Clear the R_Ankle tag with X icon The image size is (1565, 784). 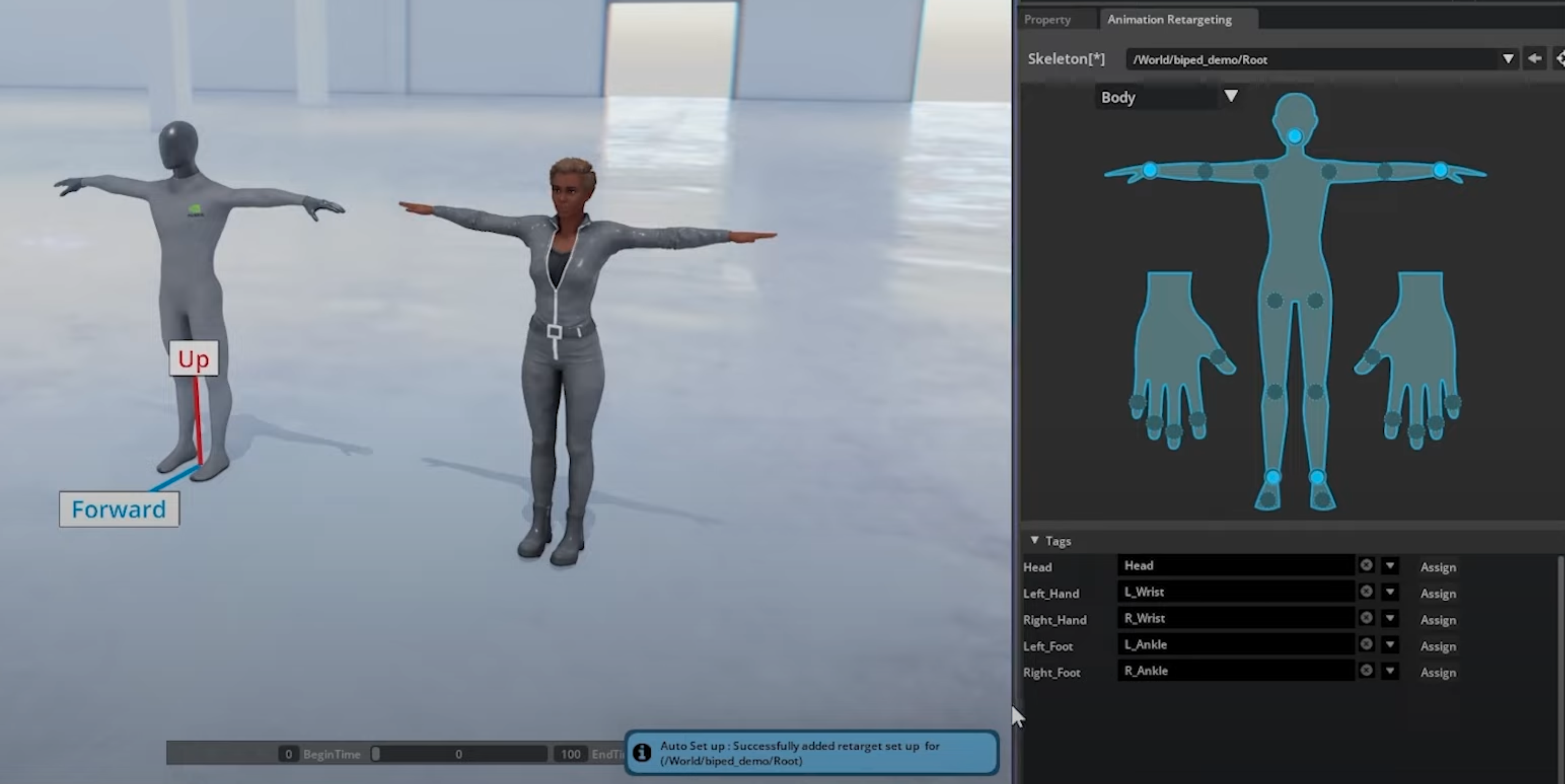pos(1367,670)
